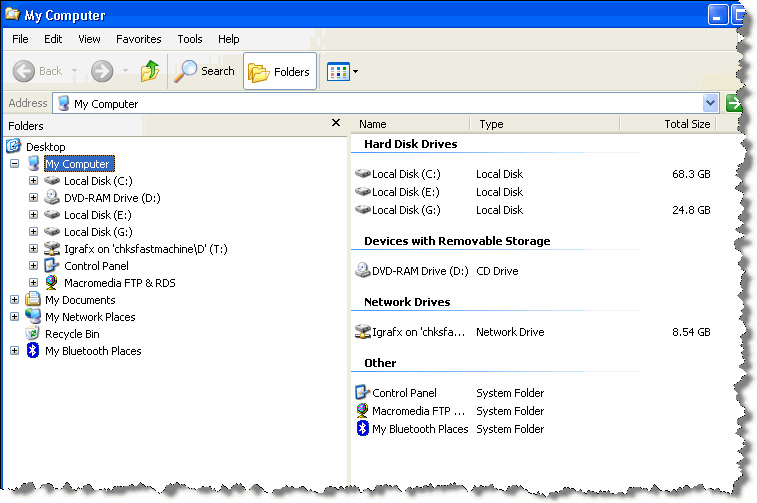Click My Network Places icon
The image size is (757, 503).
33,316
